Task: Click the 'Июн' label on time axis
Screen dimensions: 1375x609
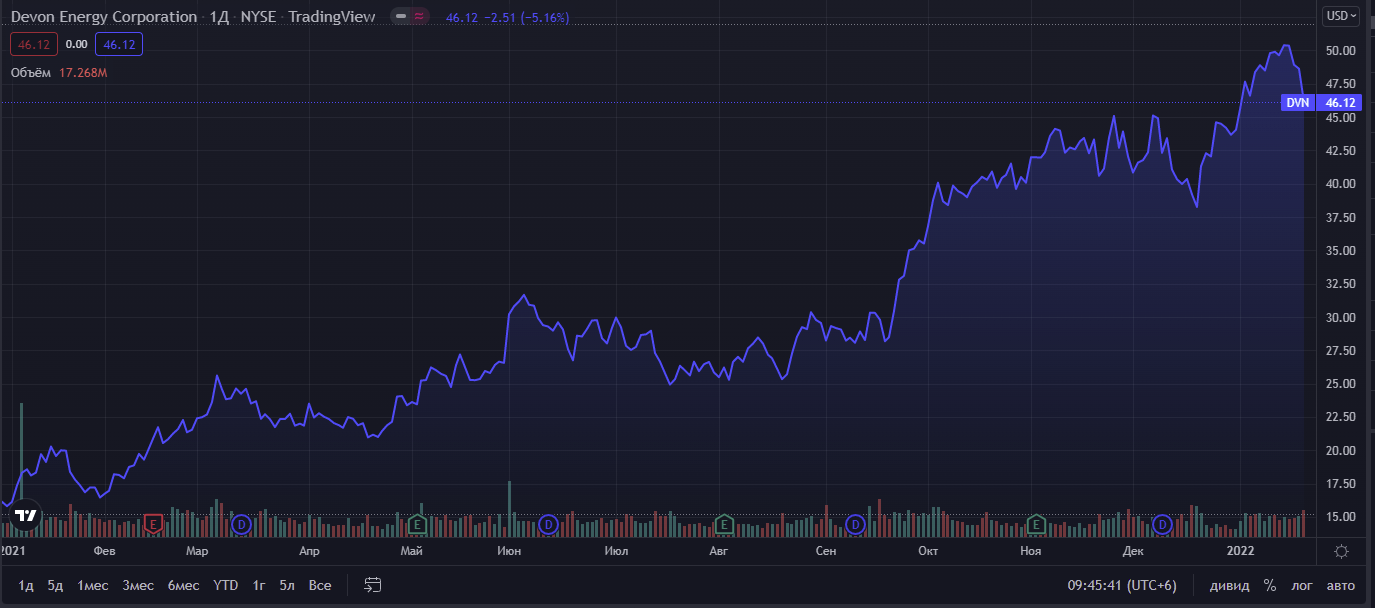Action: click(508, 551)
